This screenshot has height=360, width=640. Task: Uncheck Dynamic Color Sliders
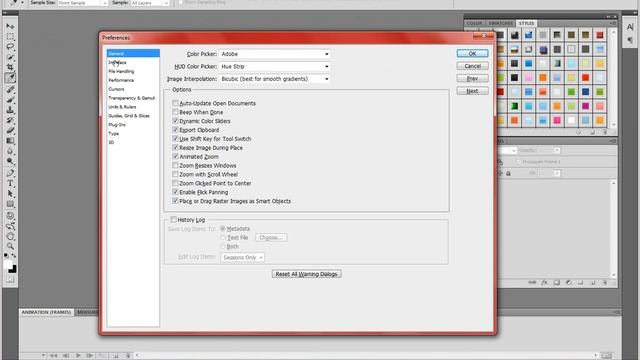pos(175,121)
